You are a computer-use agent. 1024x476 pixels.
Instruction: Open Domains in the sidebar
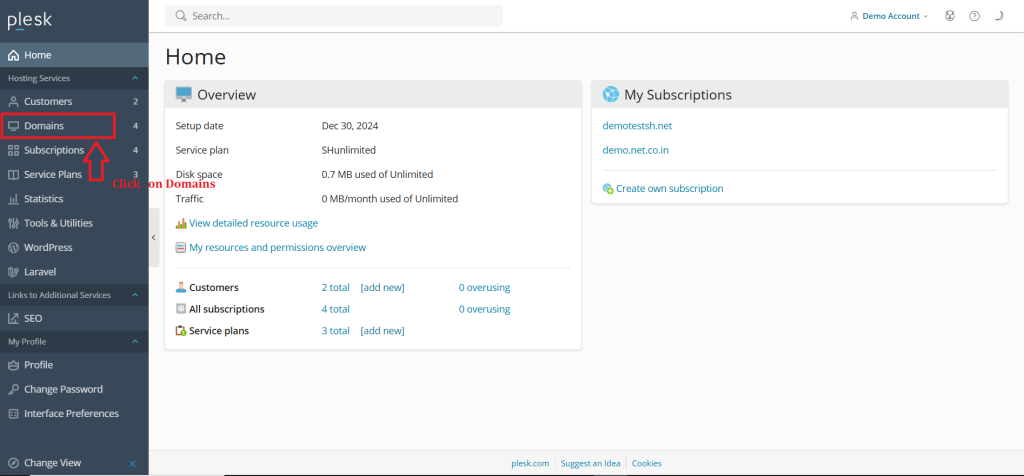point(74,126)
